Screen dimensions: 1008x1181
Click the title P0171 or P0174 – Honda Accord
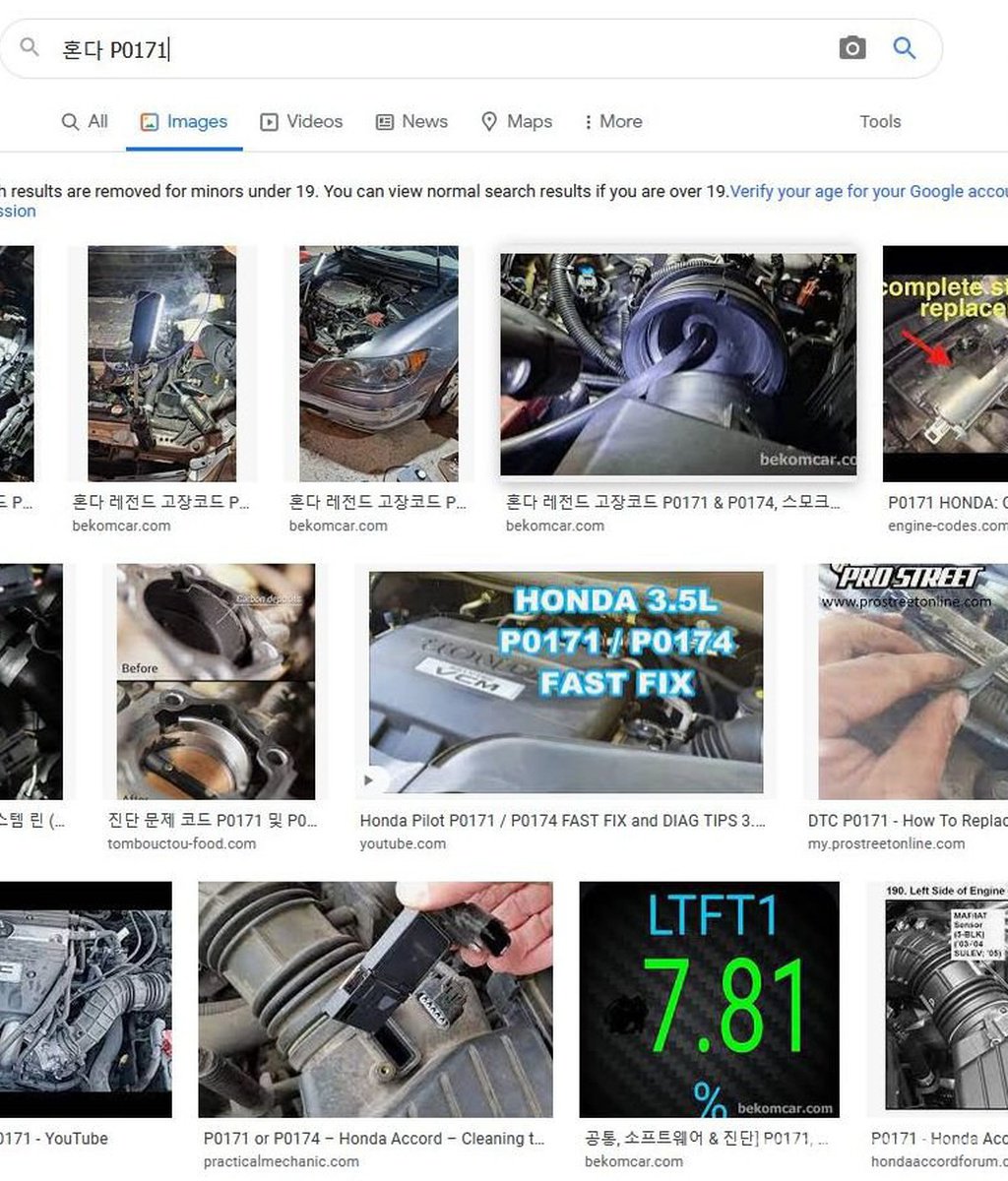(373, 1138)
